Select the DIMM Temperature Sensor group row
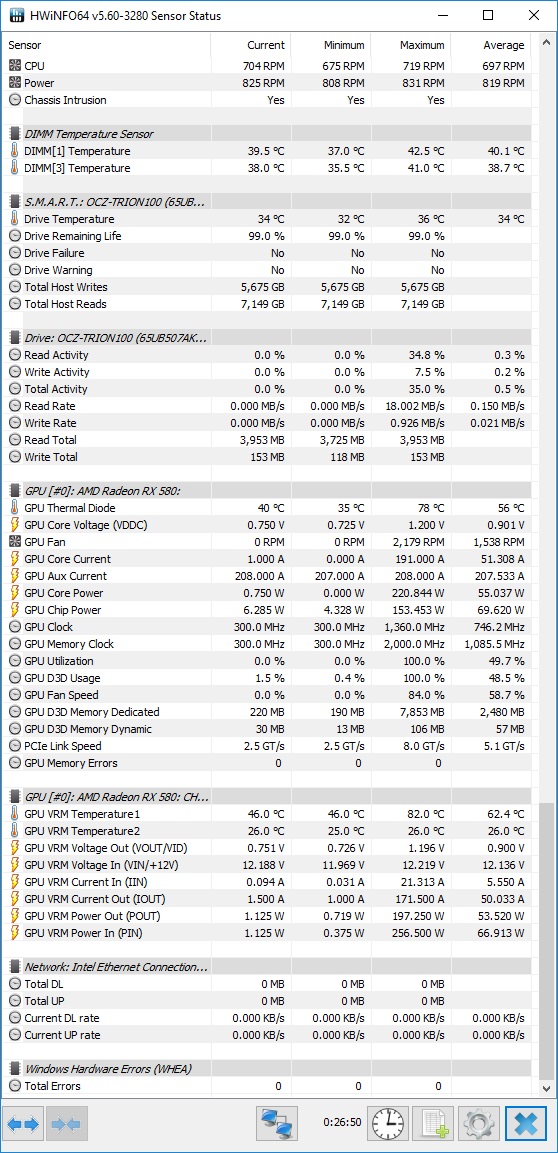 click(269, 134)
